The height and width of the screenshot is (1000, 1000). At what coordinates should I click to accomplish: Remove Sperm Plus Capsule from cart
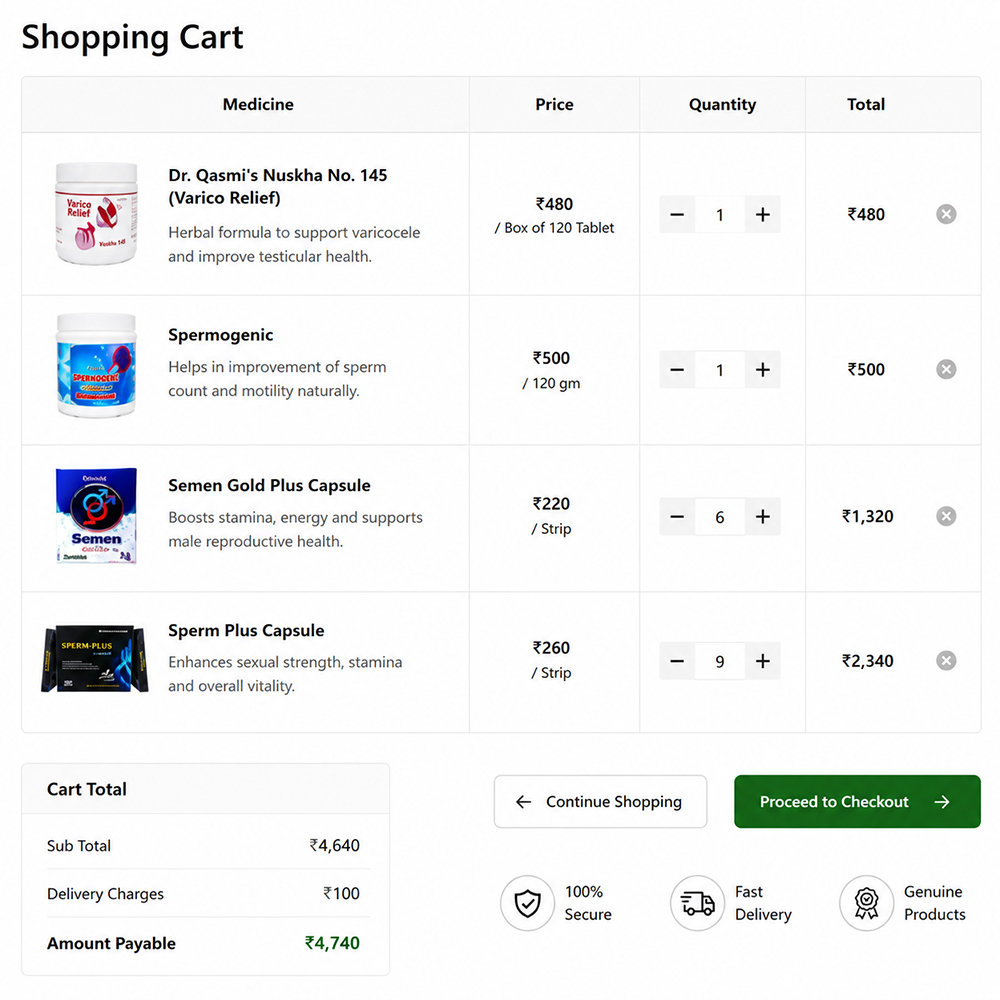[x=946, y=661]
